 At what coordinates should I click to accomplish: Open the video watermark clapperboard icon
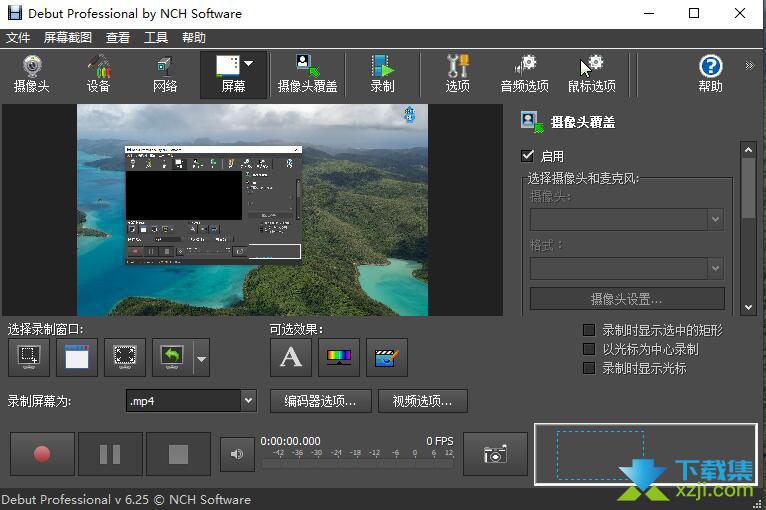click(x=386, y=358)
